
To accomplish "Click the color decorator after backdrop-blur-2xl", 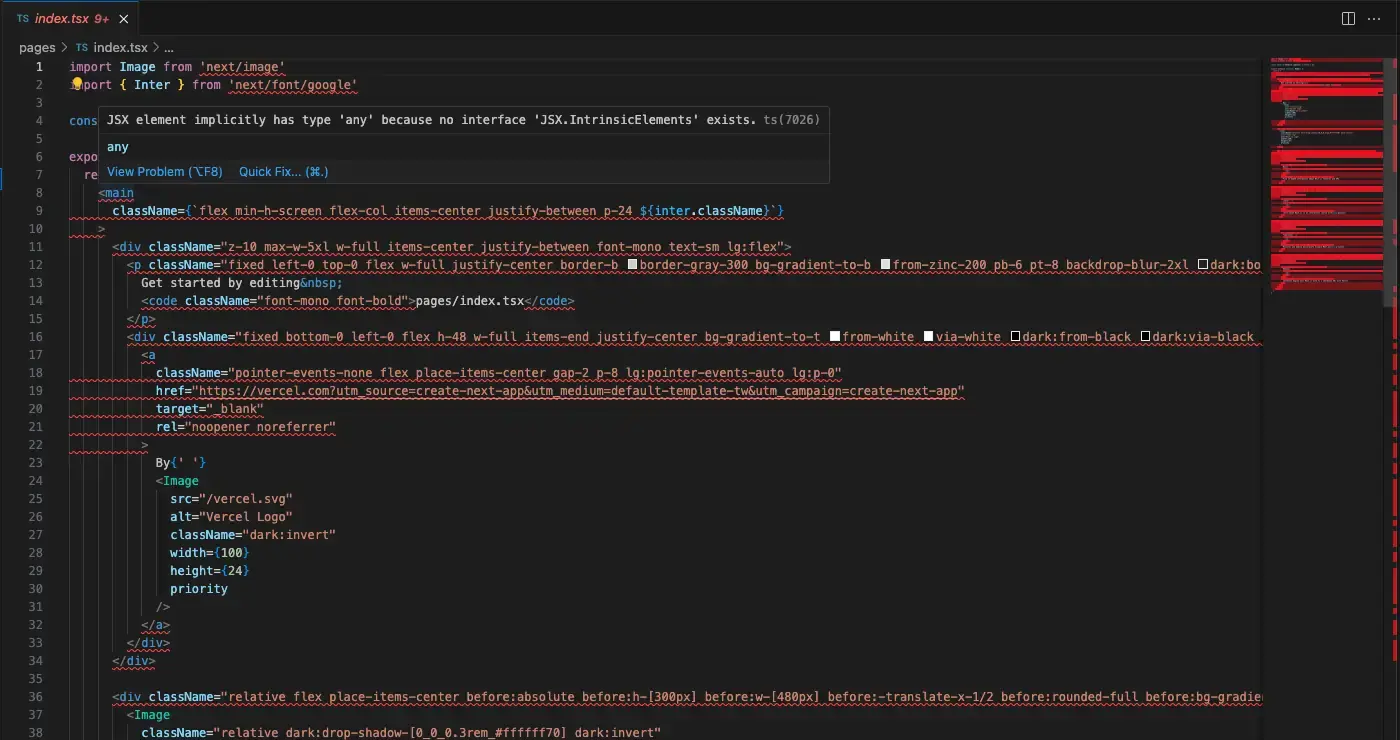I will [1203, 265].
